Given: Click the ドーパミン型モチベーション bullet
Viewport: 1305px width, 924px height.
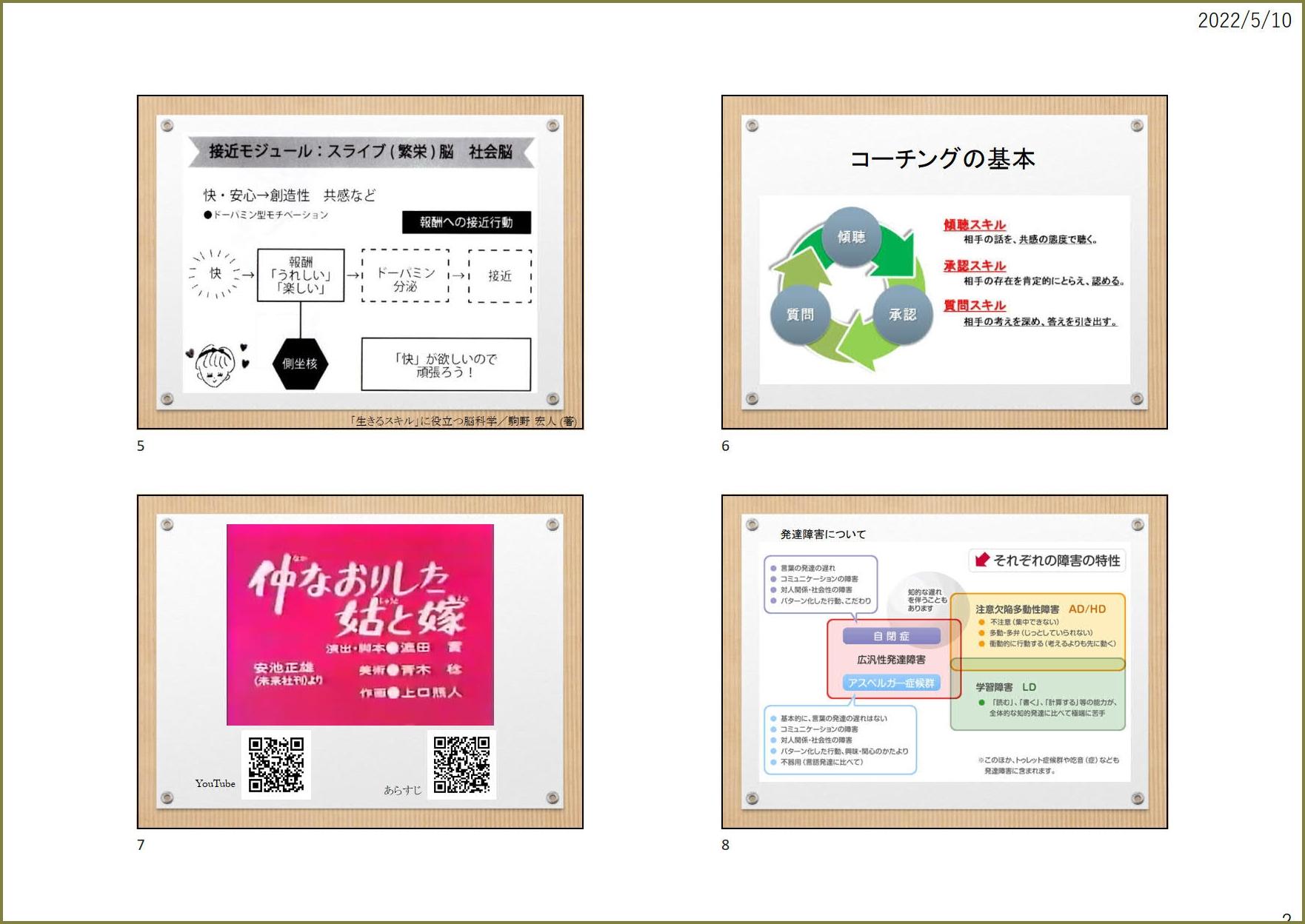Looking at the screenshot, I should click(x=266, y=215).
